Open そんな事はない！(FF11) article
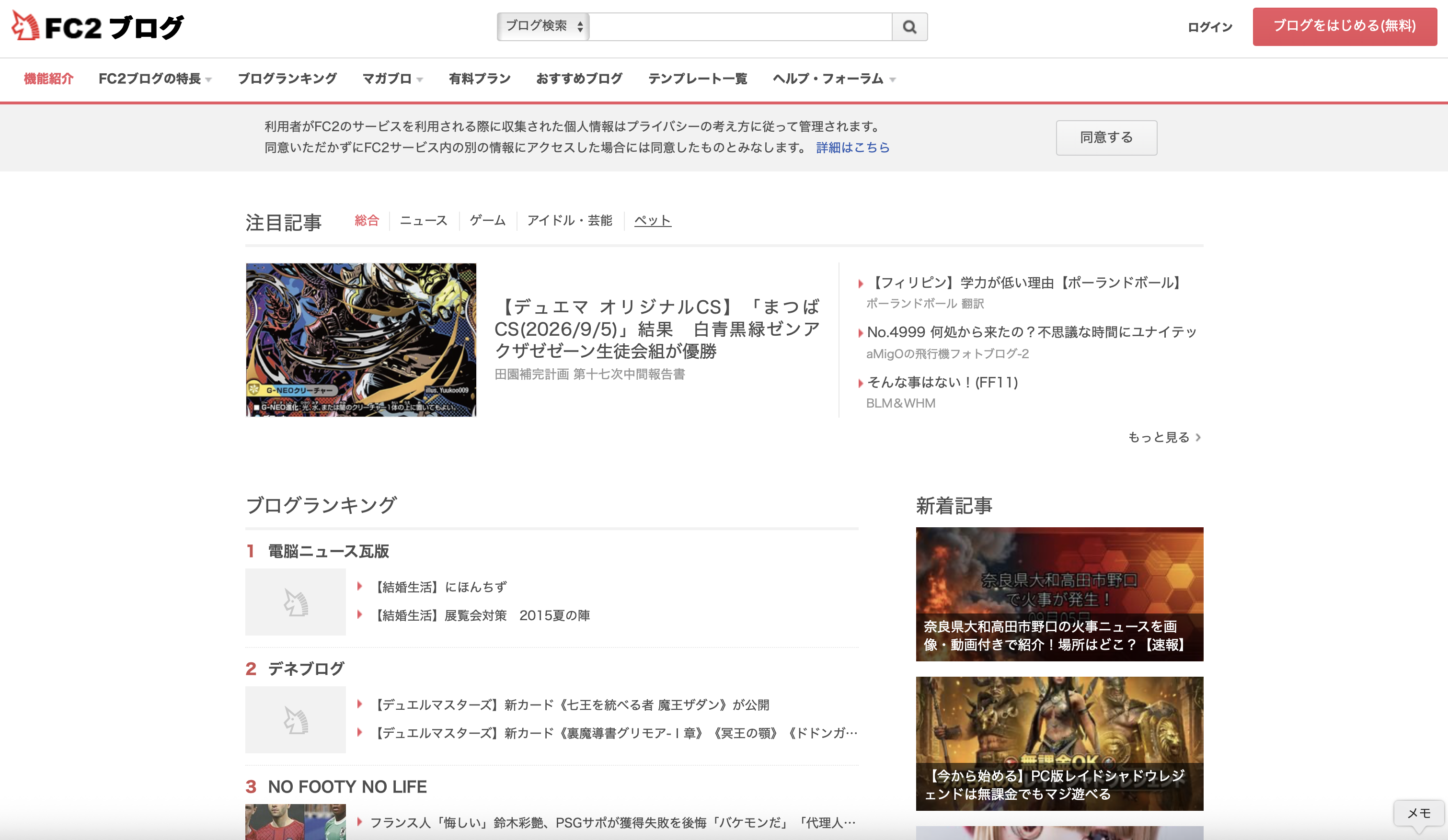This screenshot has width=1448, height=840. [942, 382]
